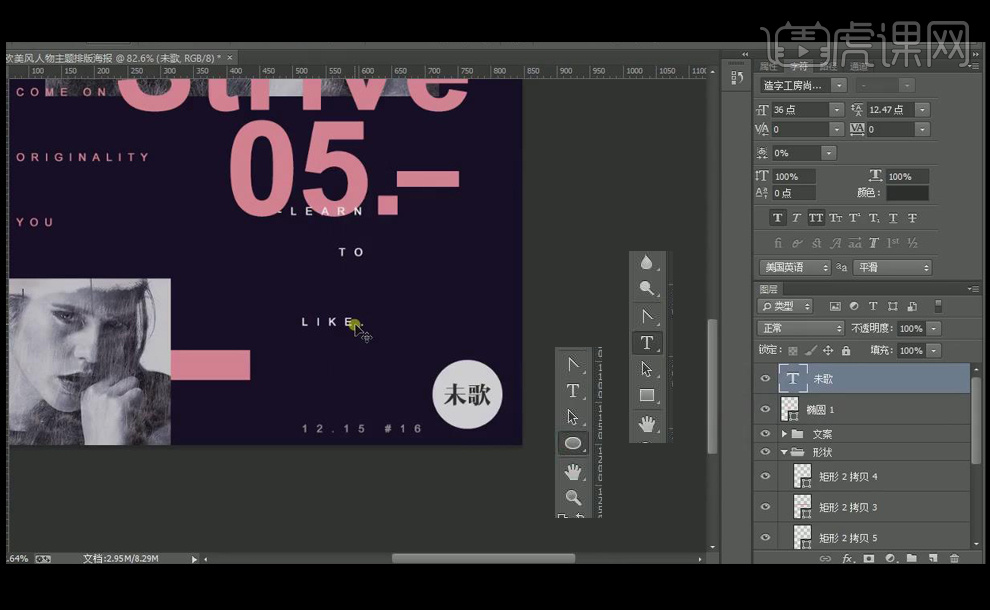Collapse the 形状 layer group

(x=784, y=452)
